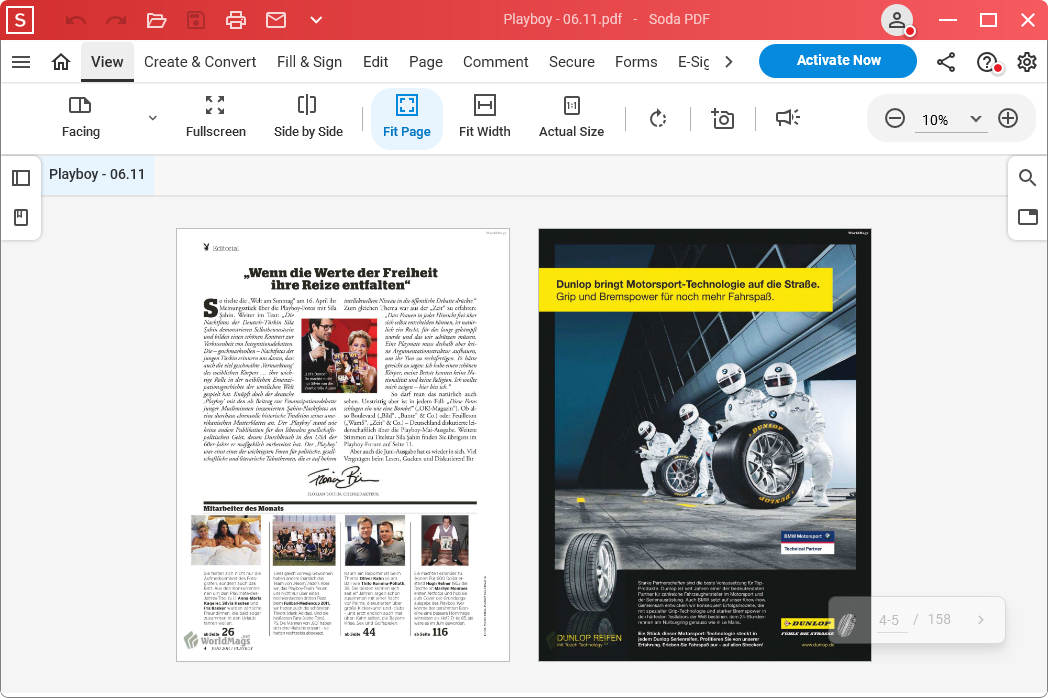Image resolution: width=1048 pixels, height=698 pixels.
Task: Go to the next page with arrow
Action: pos(980,620)
